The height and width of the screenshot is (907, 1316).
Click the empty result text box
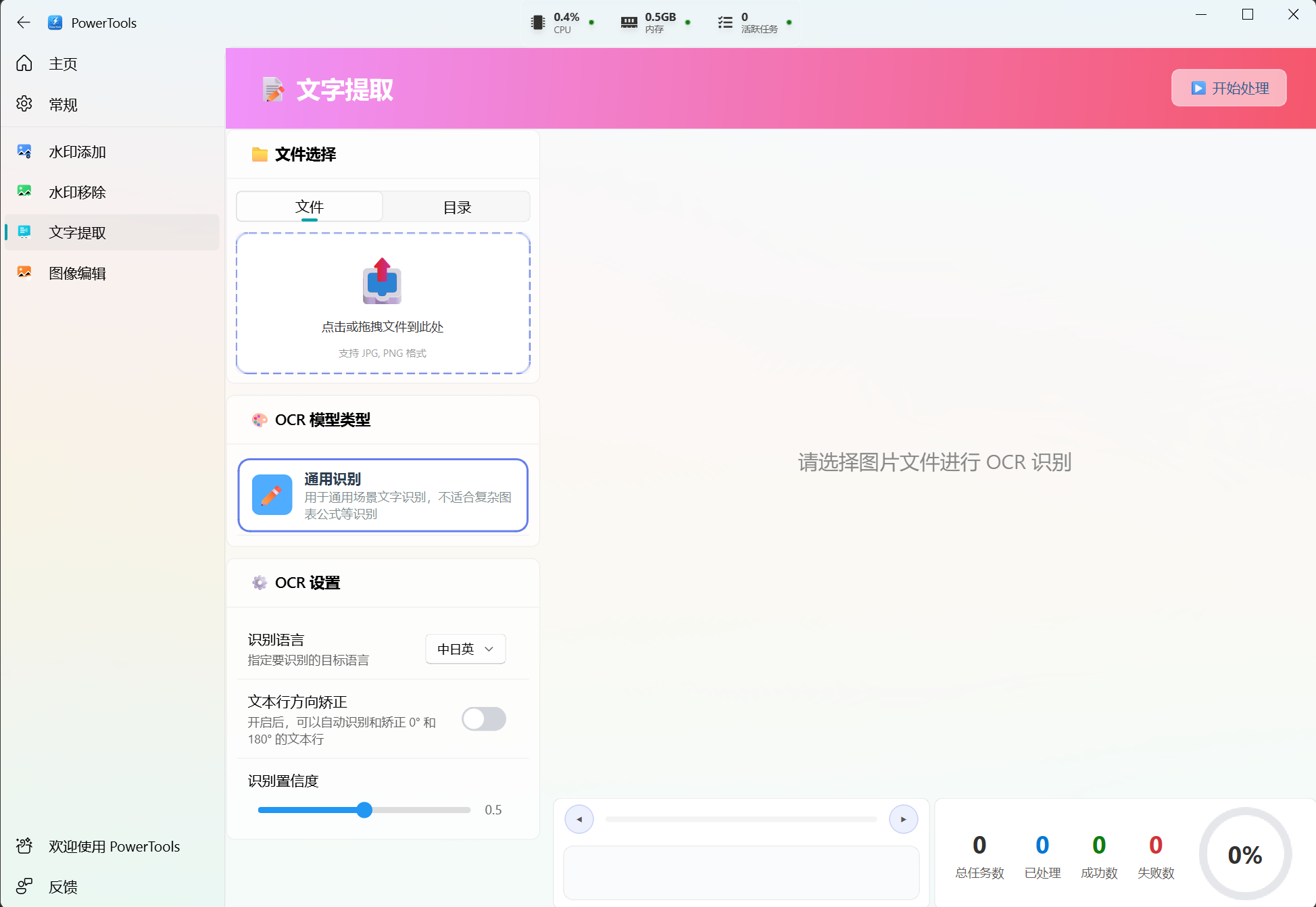(x=741, y=873)
